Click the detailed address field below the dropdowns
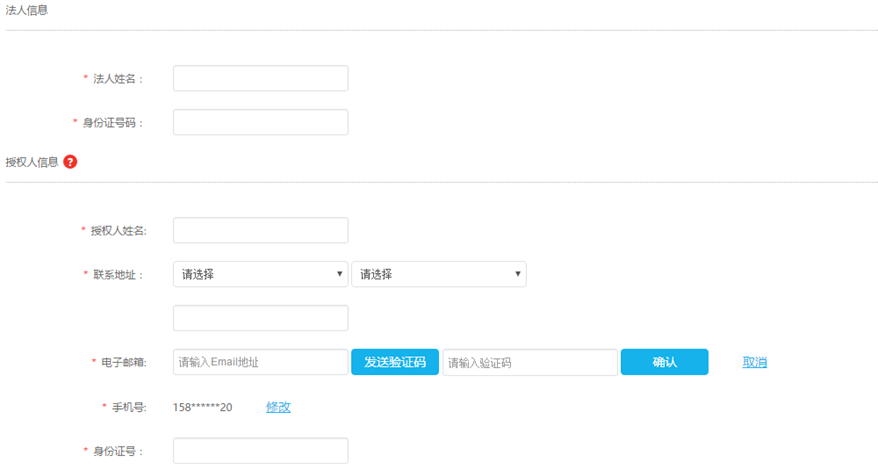Viewport: 878px width, 470px height. 260,318
